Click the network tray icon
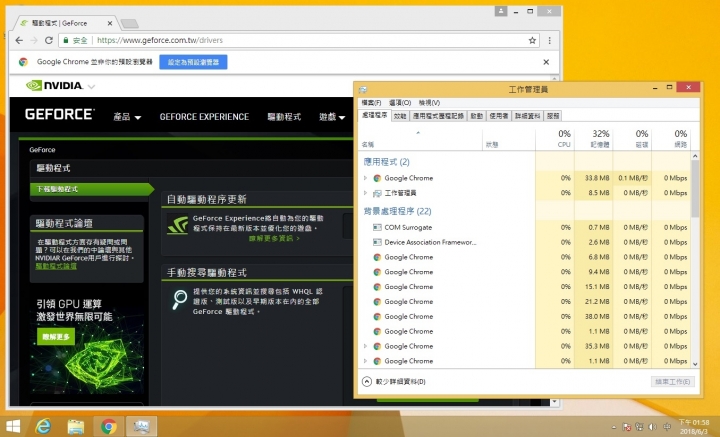Screen dimensions: 720x437 pyautogui.click(x=639, y=427)
